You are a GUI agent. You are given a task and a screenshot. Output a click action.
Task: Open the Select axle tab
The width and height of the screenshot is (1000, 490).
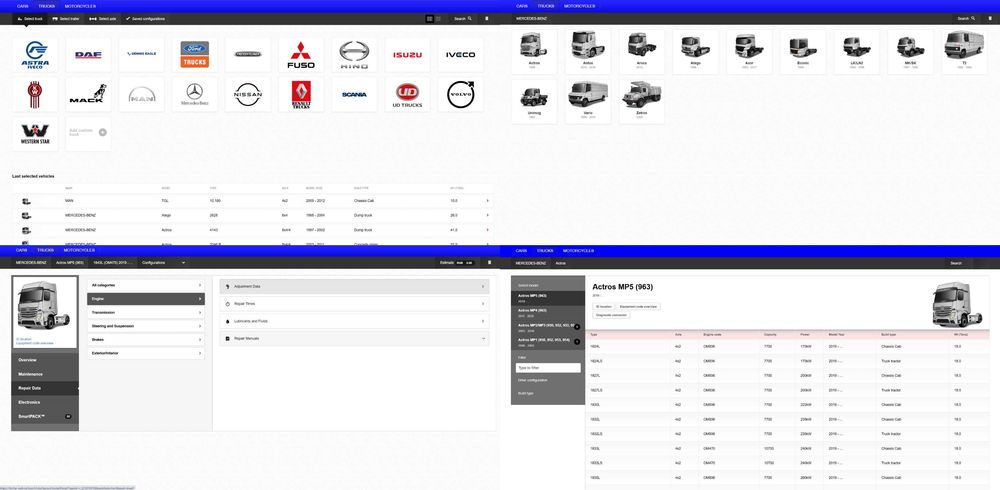tap(103, 19)
